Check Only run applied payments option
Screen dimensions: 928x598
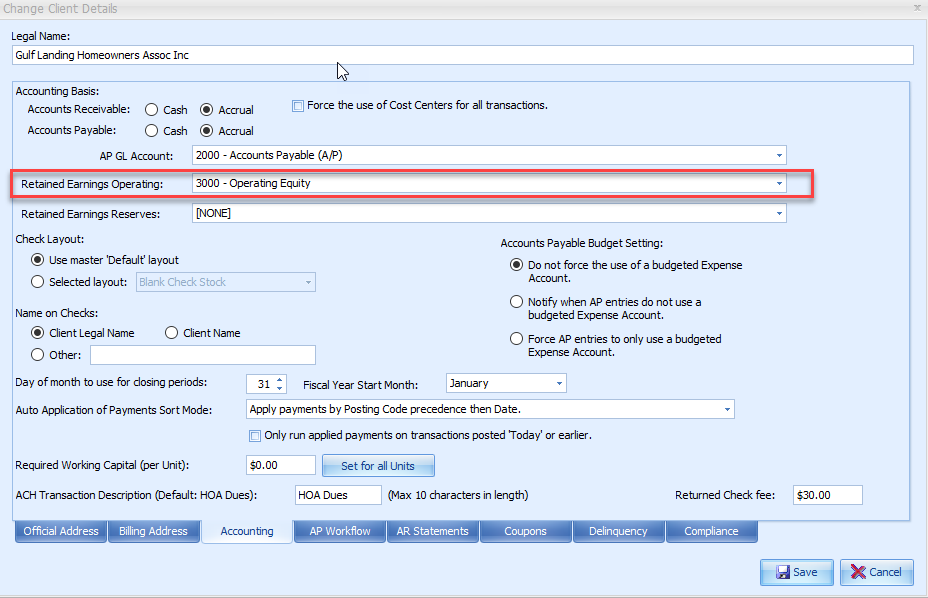pos(255,435)
